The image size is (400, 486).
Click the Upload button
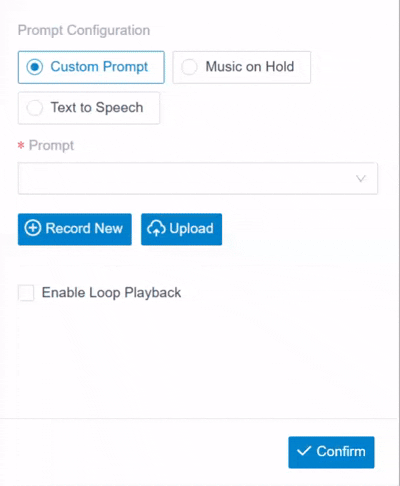point(181,229)
